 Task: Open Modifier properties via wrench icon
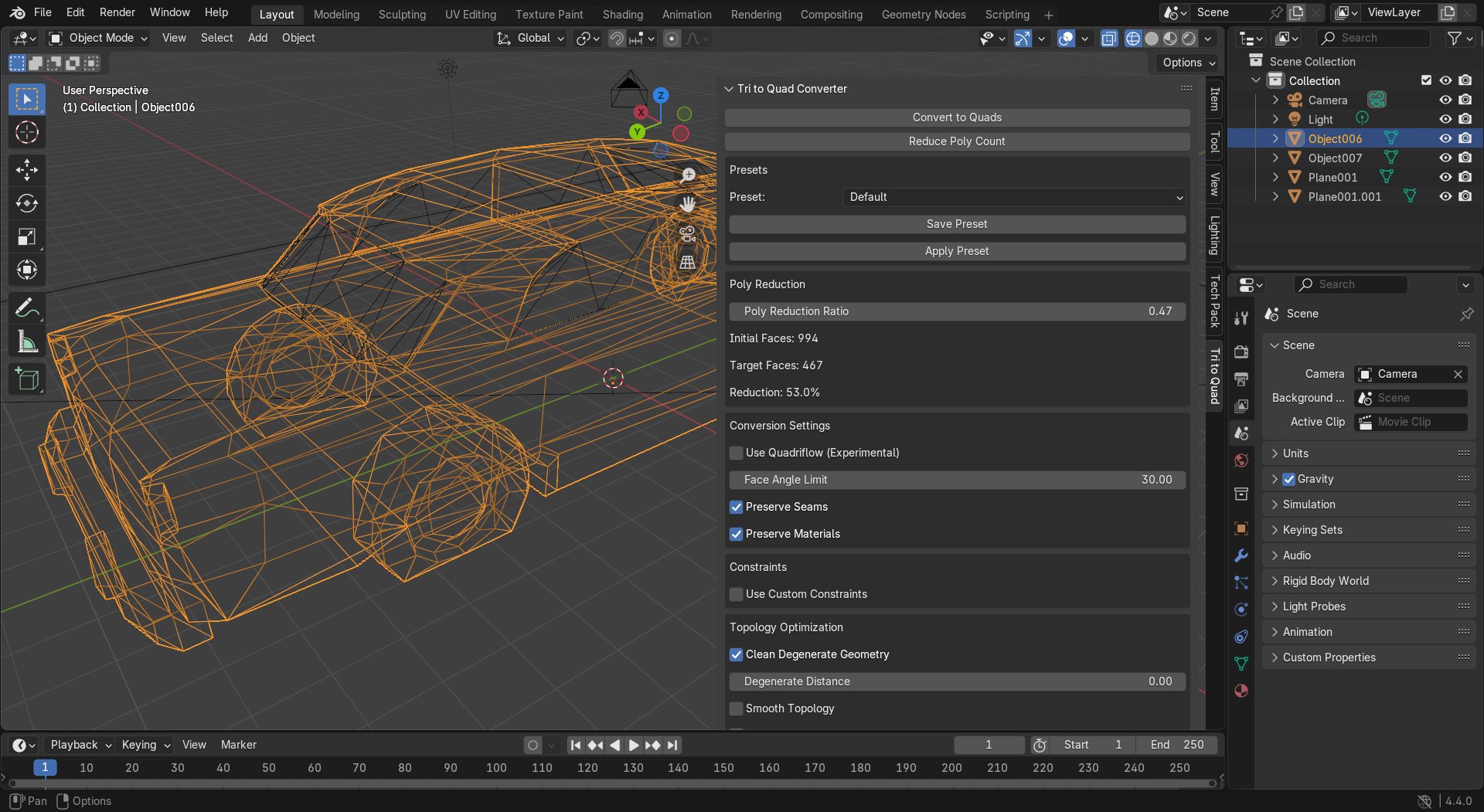coord(1241,555)
